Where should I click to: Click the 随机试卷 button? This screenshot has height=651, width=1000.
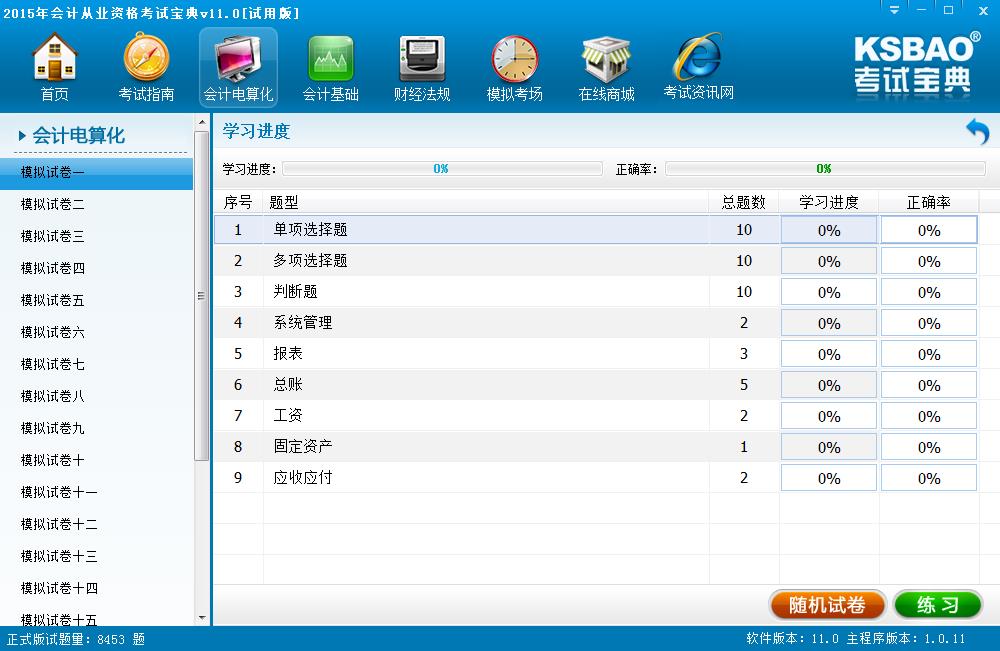[x=827, y=605]
